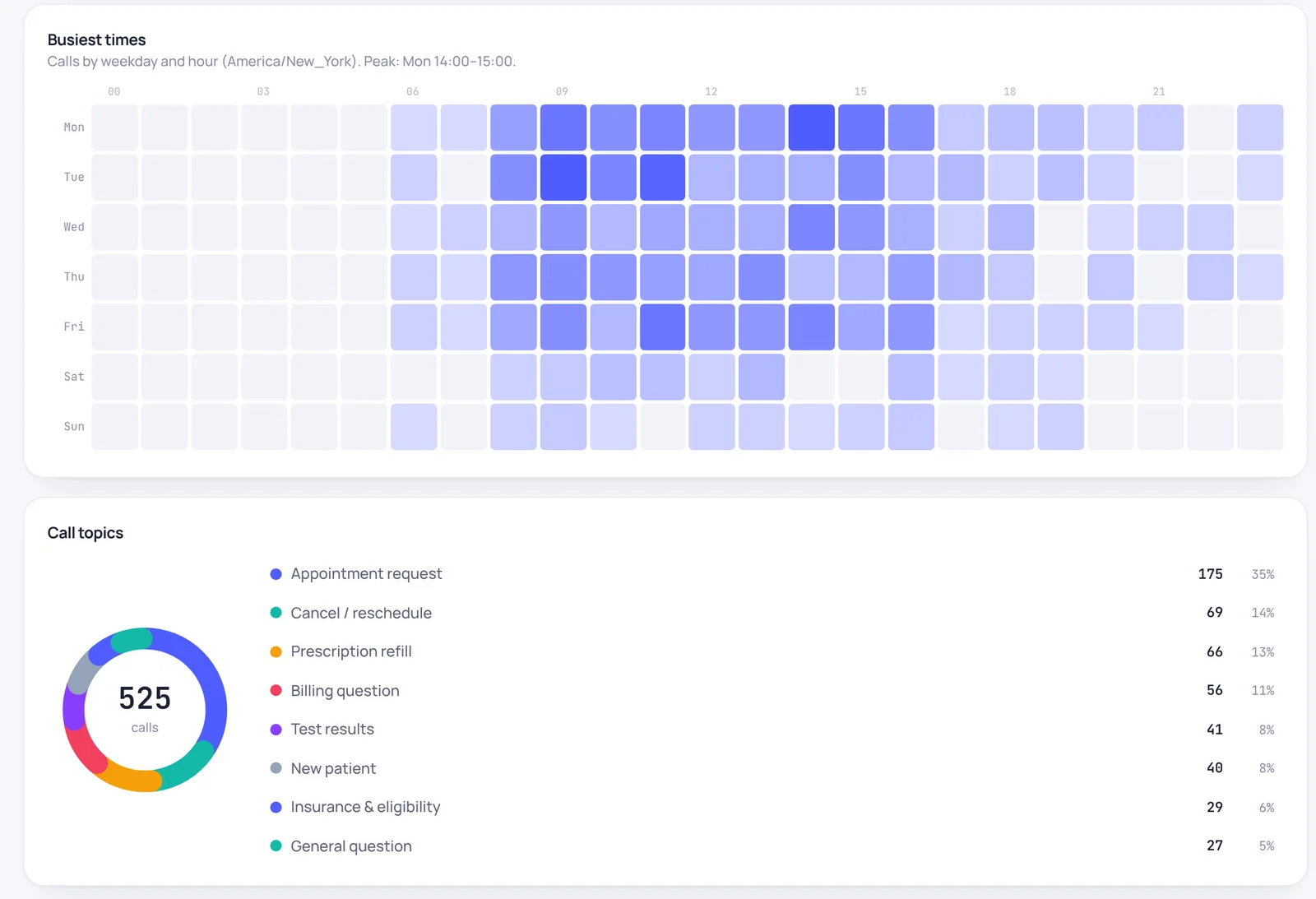Click the blue dot beside Insurance & eligibility

pyautogui.click(x=276, y=808)
